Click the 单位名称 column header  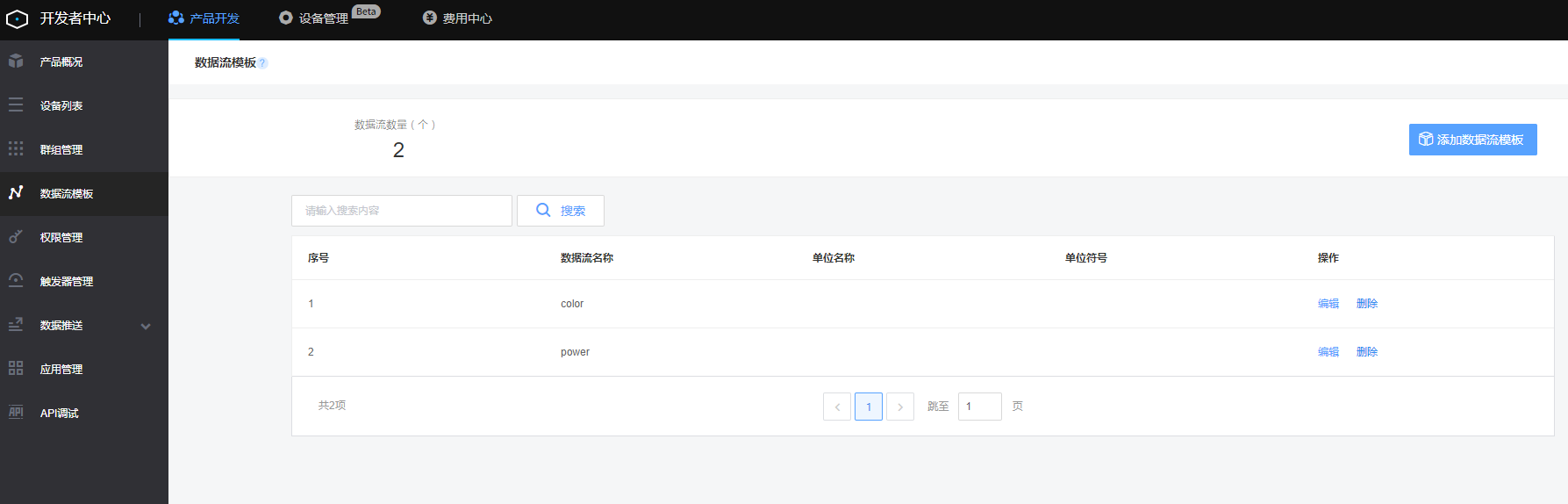[x=834, y=258]
